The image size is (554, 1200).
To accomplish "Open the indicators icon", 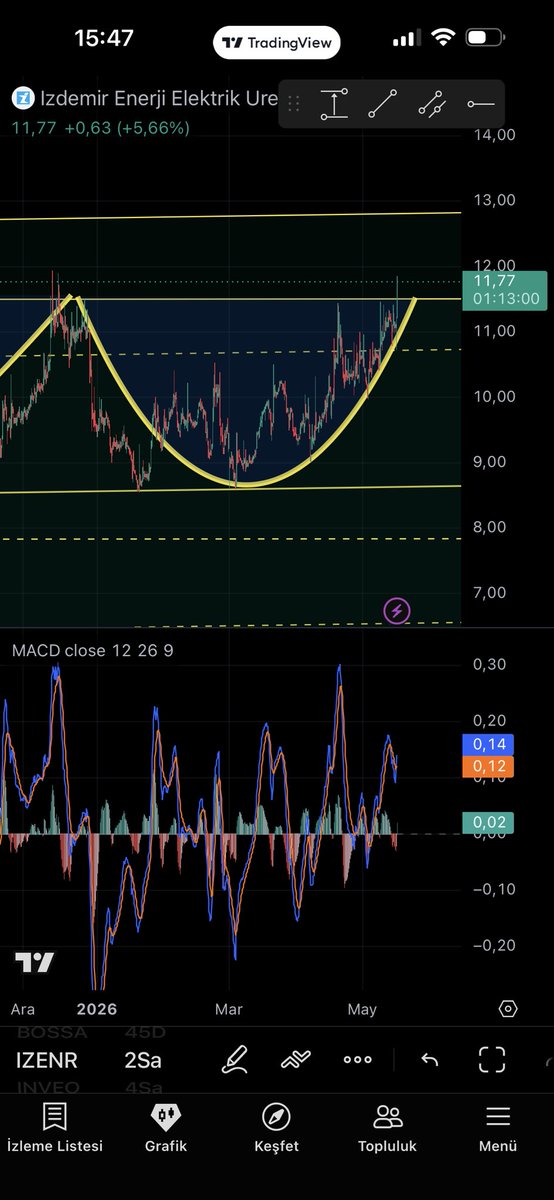I will click(x=295, y=1060).
